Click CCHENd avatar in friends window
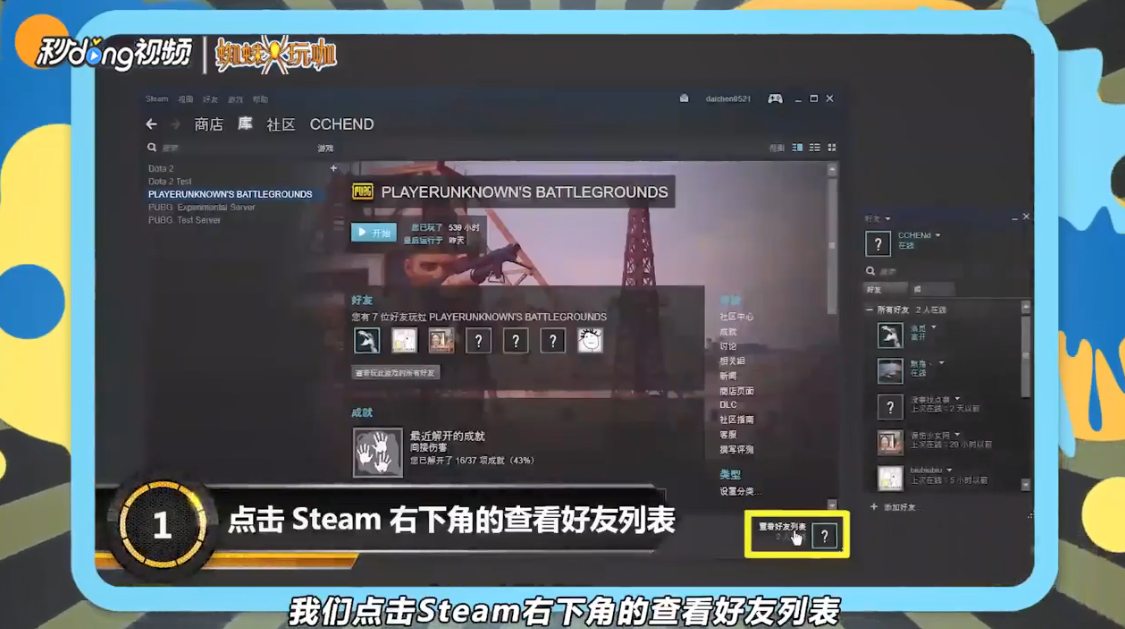The width and height of the screenshot is (1125, 629). (877, 244)
